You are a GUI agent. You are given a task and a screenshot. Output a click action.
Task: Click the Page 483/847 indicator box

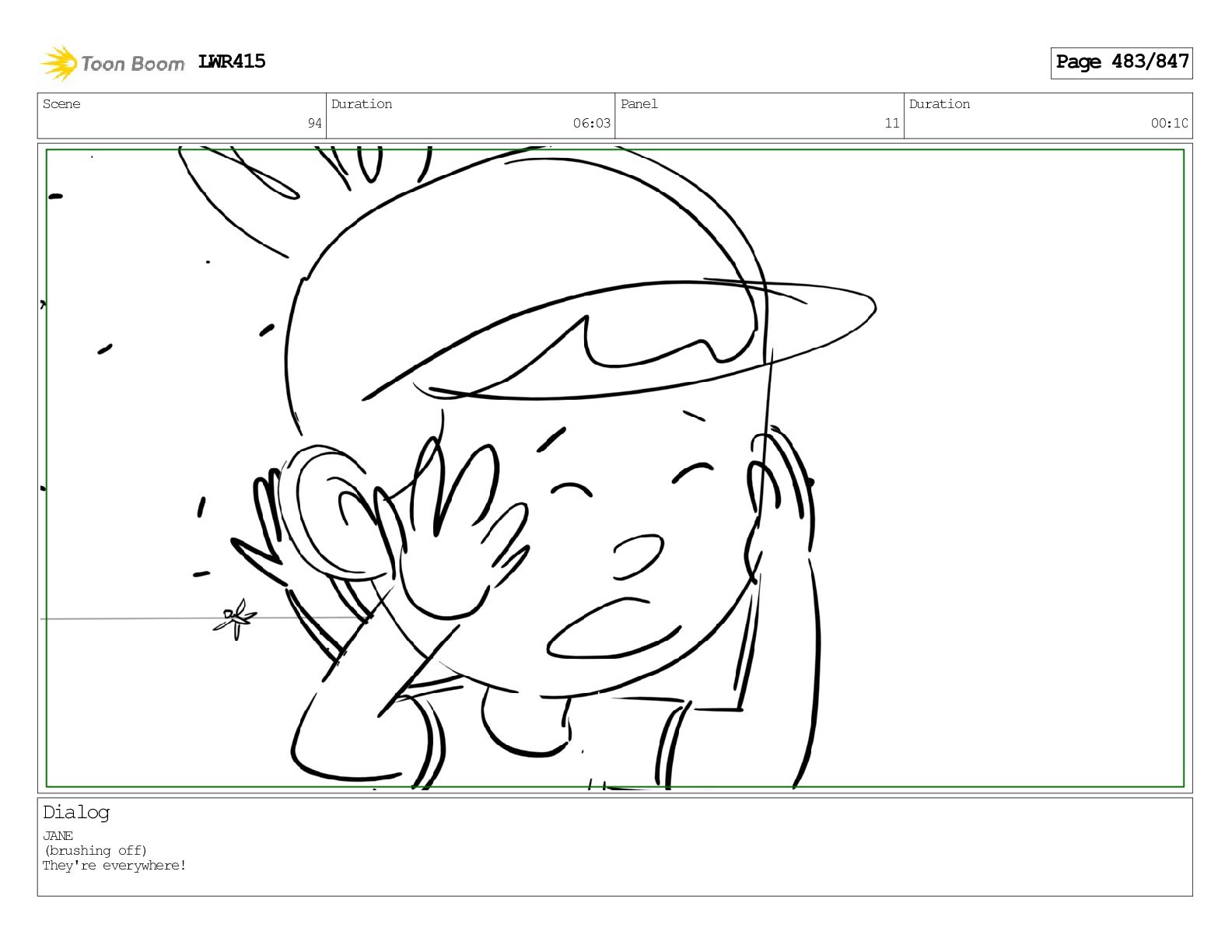coord(1122,62)
